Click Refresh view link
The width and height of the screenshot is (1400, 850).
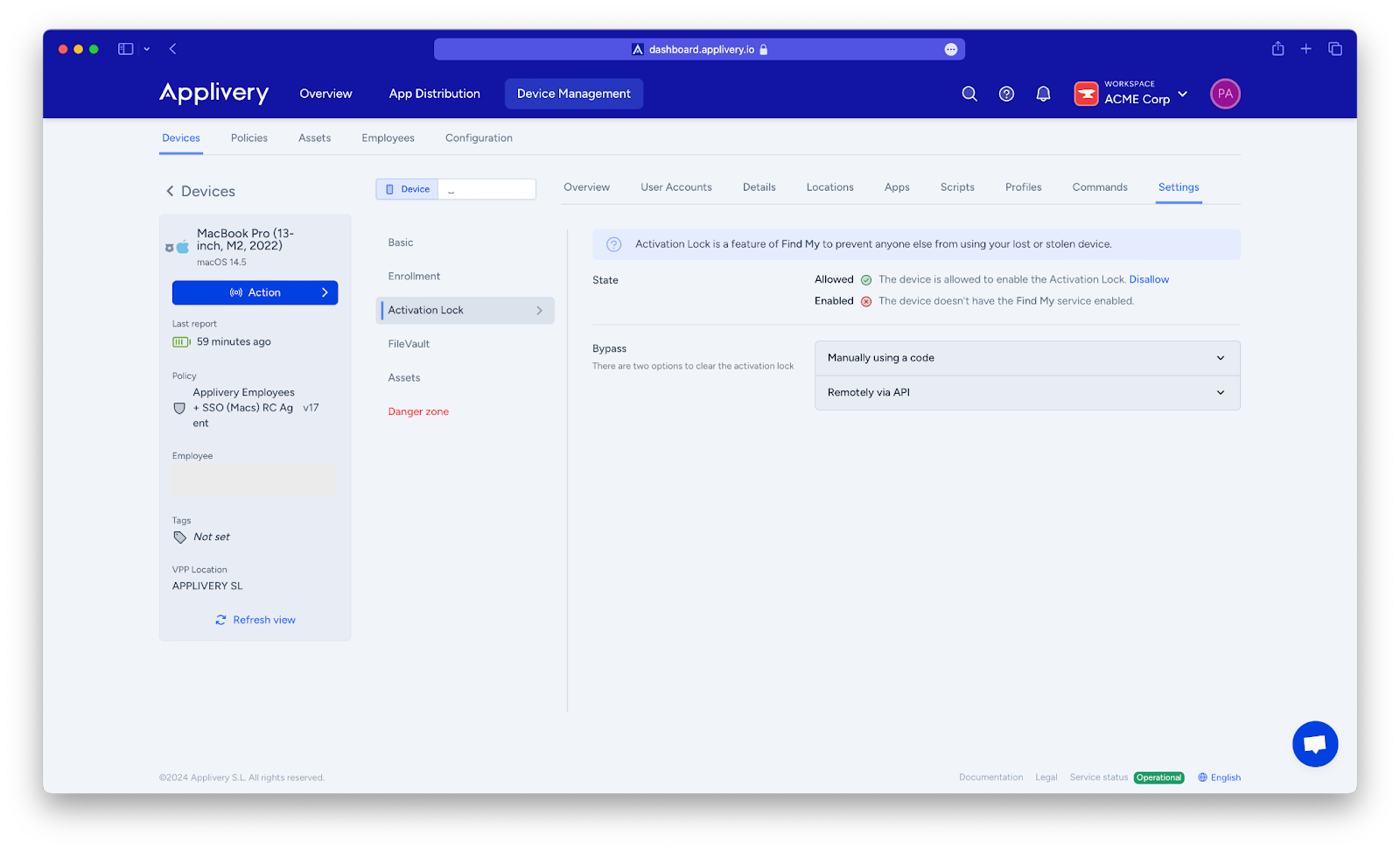point(255,620)
